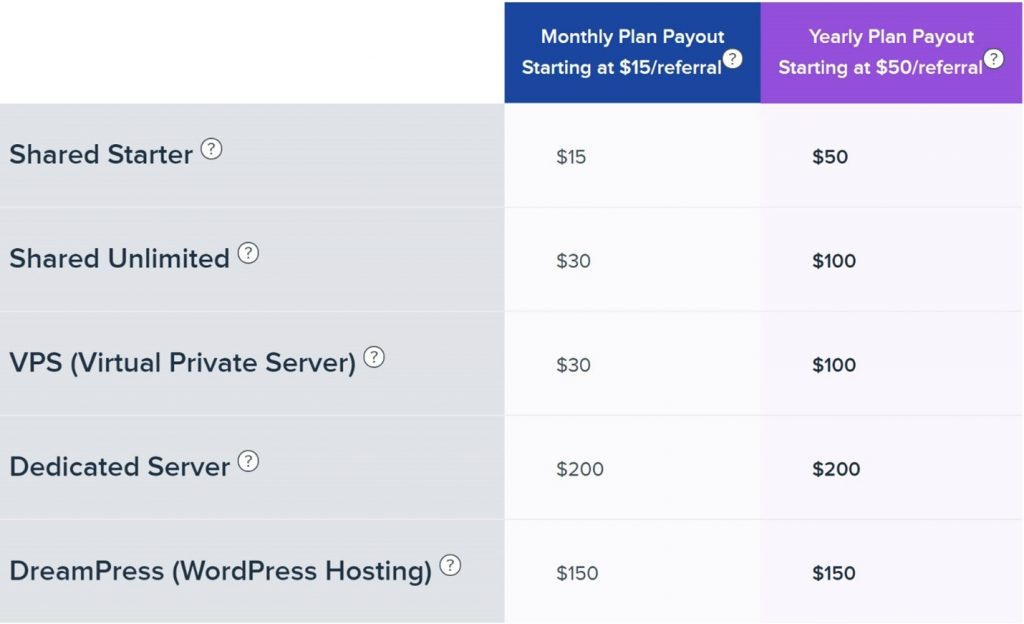The height and width of the screenshot is (624, 1024).
Task: Select the Yearly Plan Payout column header
Action: coord(891,52)
